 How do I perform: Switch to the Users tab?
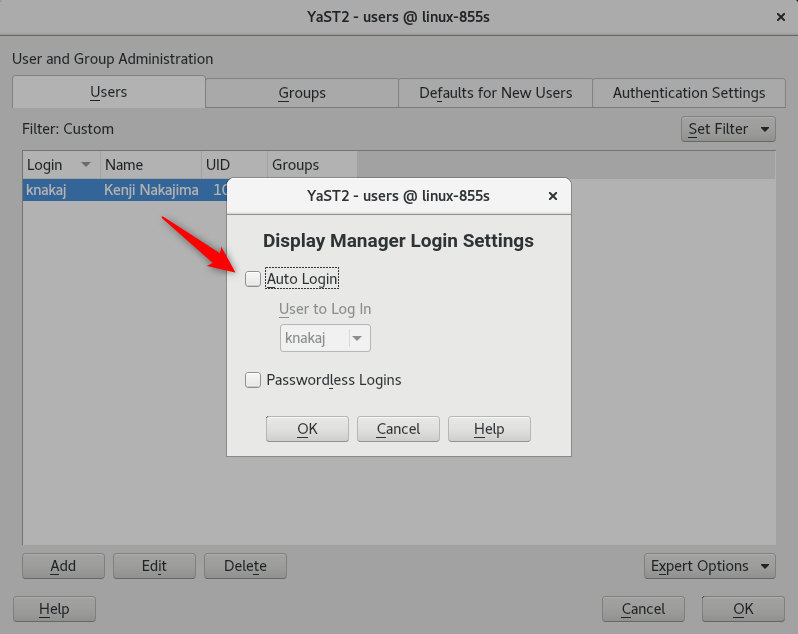pos(108,92)
